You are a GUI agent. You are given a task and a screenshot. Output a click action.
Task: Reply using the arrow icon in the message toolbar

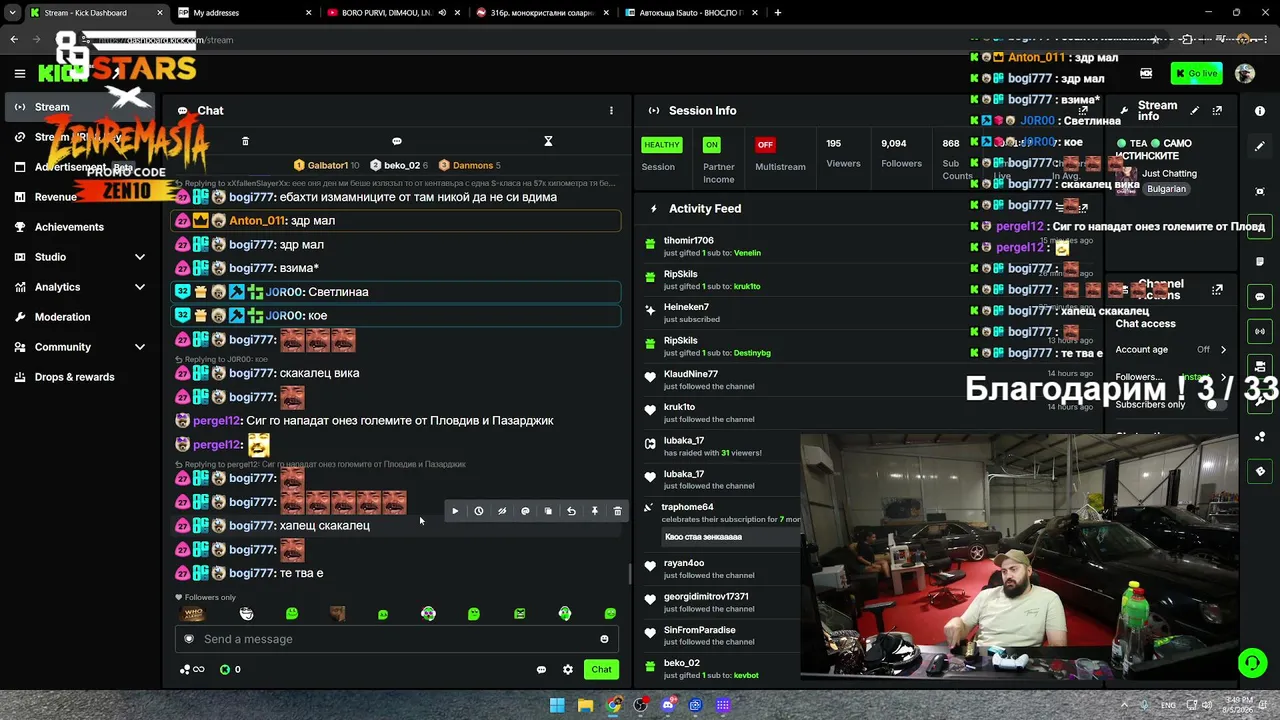click(571, 511)
